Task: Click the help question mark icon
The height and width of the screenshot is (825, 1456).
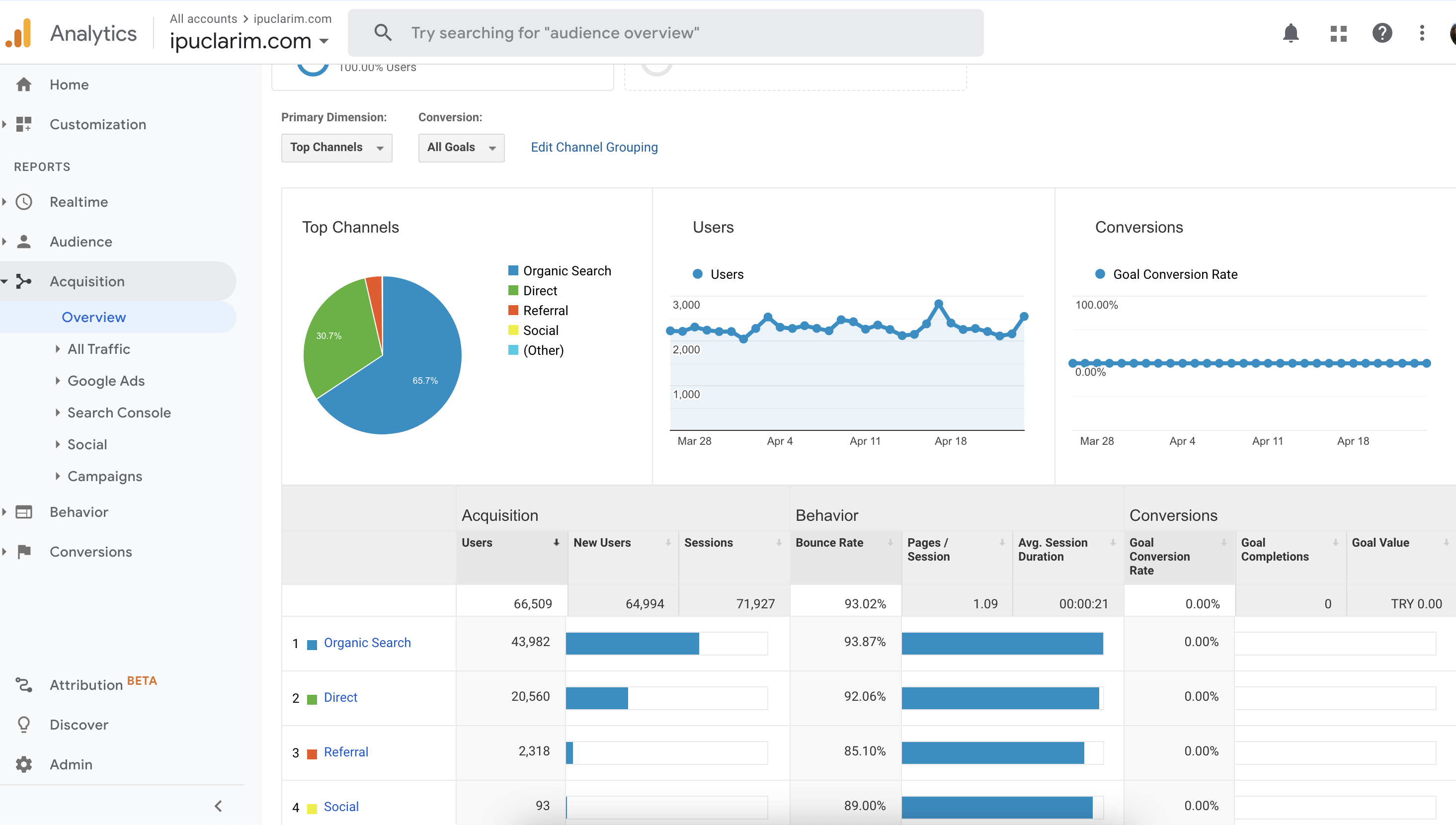Action: pyautogui.click(x=1382, y=33)
